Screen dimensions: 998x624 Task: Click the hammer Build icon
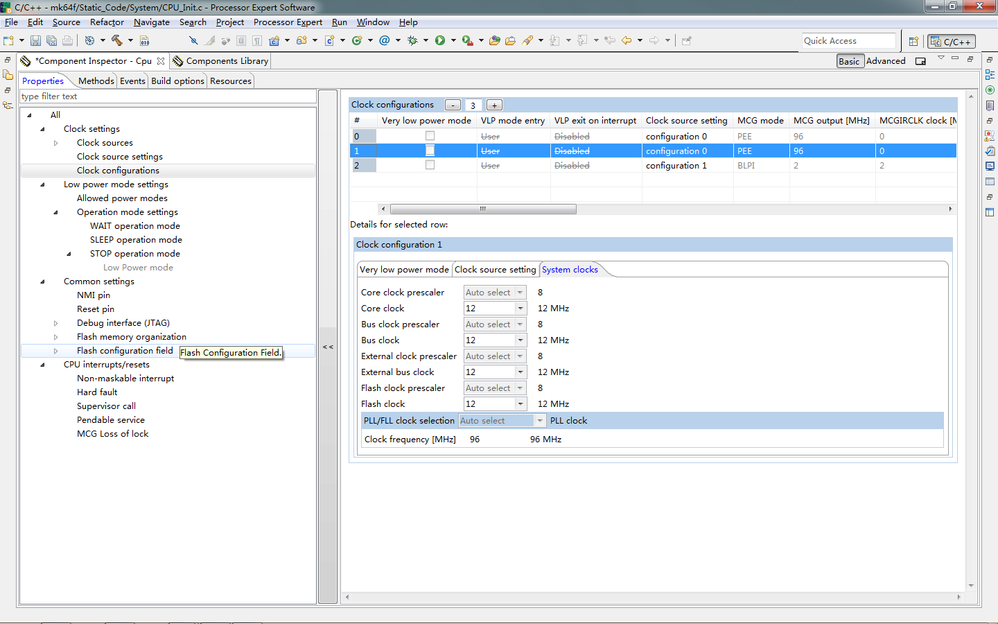tap(117, 41)
